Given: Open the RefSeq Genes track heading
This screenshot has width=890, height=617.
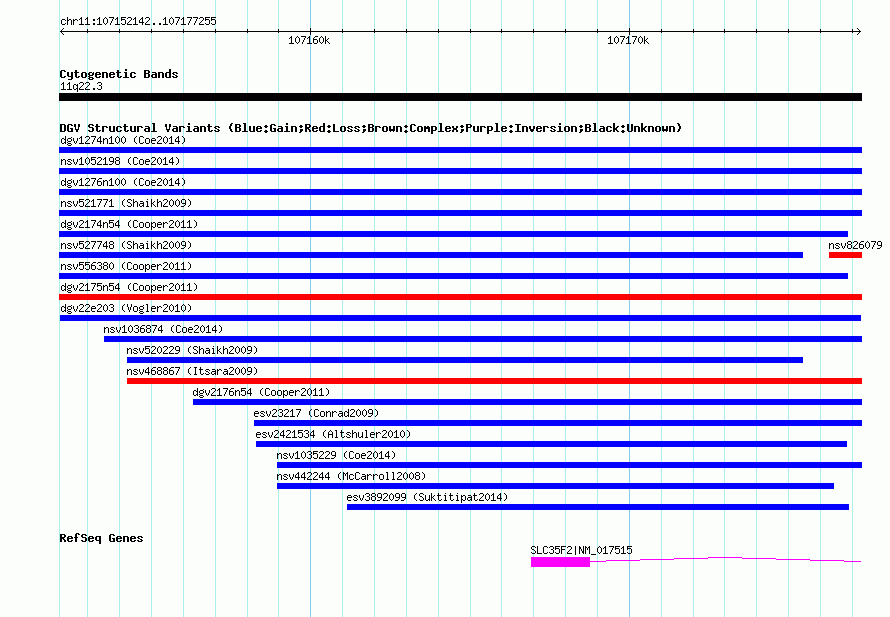Looking at the screenshot, I should coord(101,538).
